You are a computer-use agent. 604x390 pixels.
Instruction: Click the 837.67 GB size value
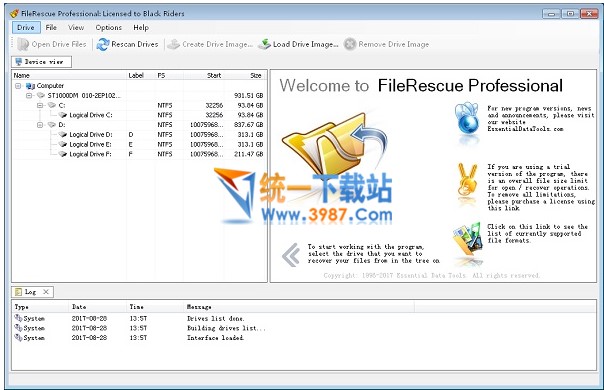[248, 124]
